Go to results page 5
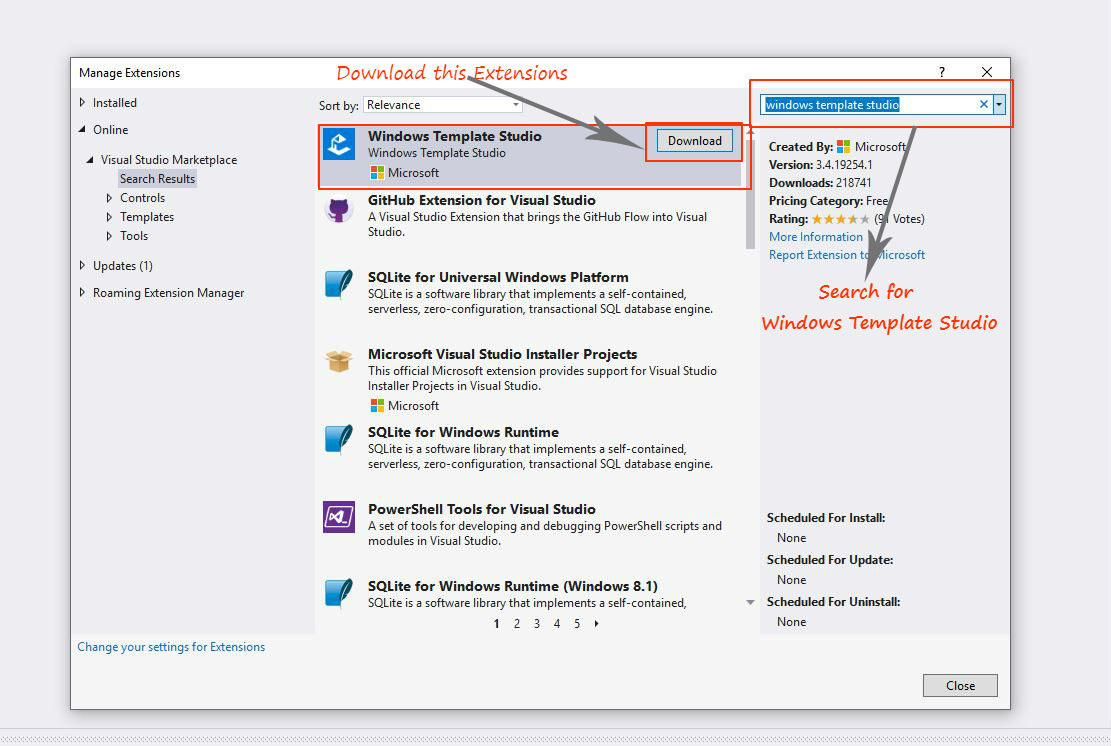 point(577,624)
